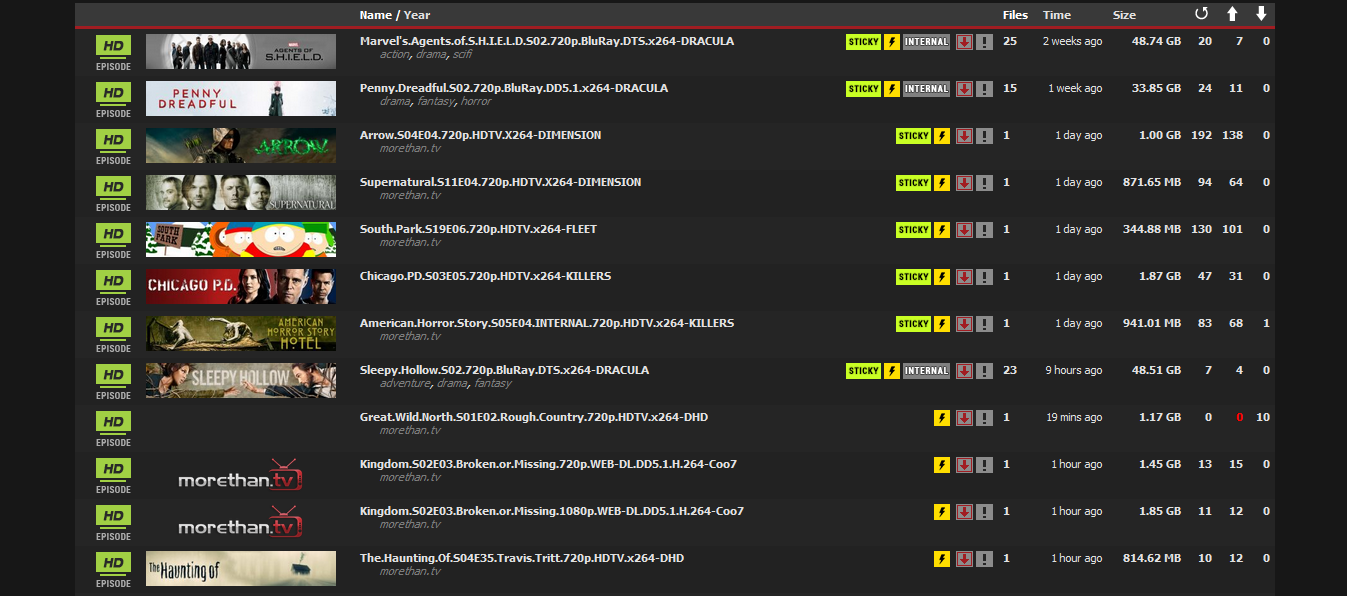Sort list by Size column
Viewport: 1347px width, 596px height.
(x=1124, y=15)
